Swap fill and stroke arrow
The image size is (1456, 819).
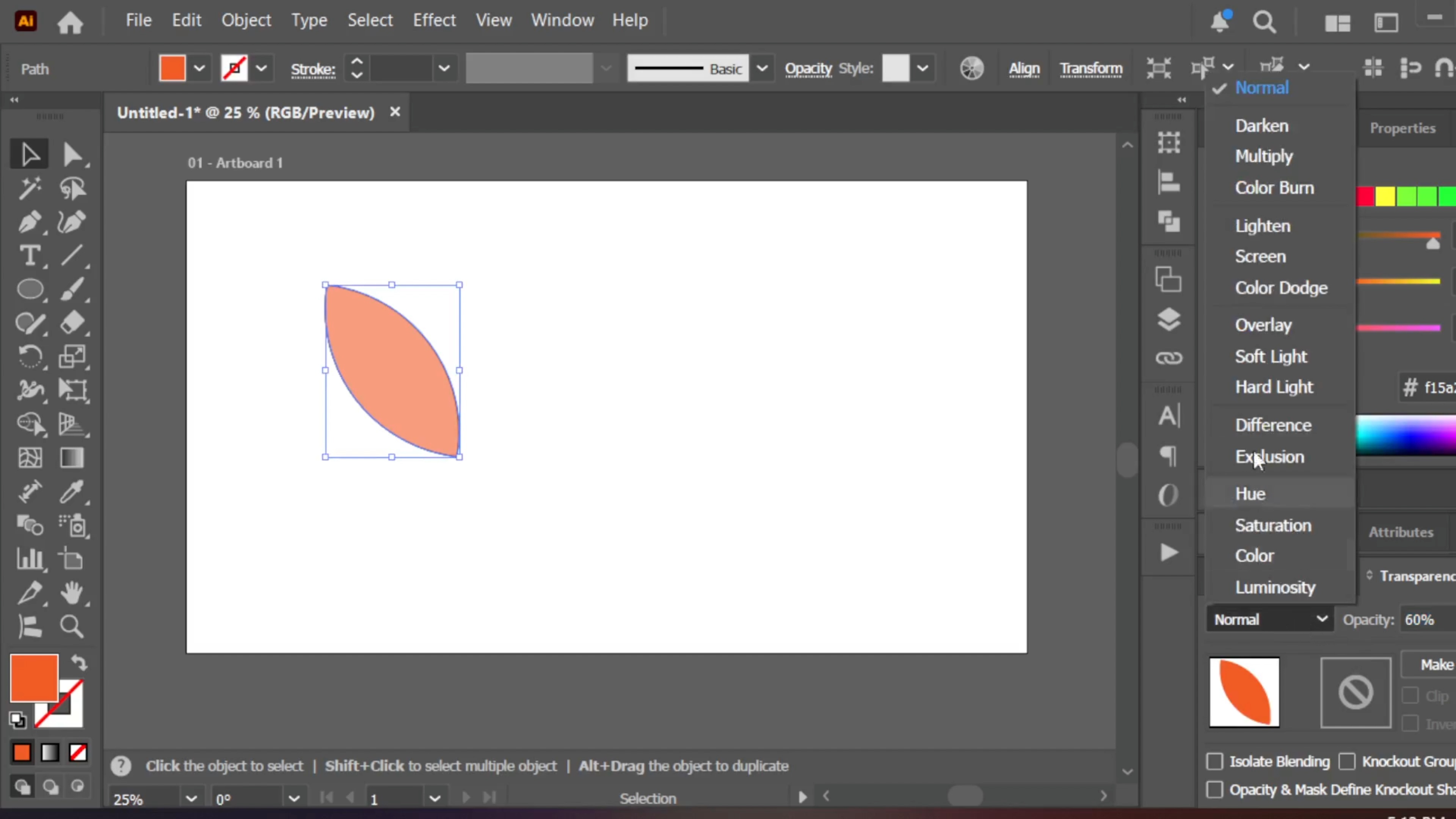79,662
